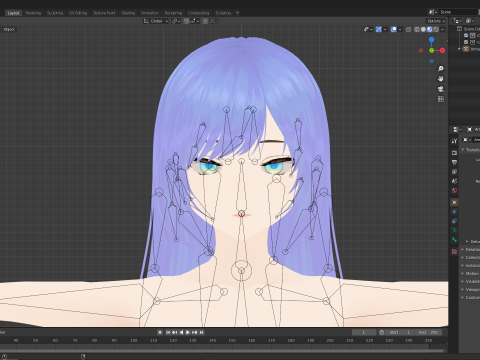Open outliner display mode dropdown

coord(457,21)
